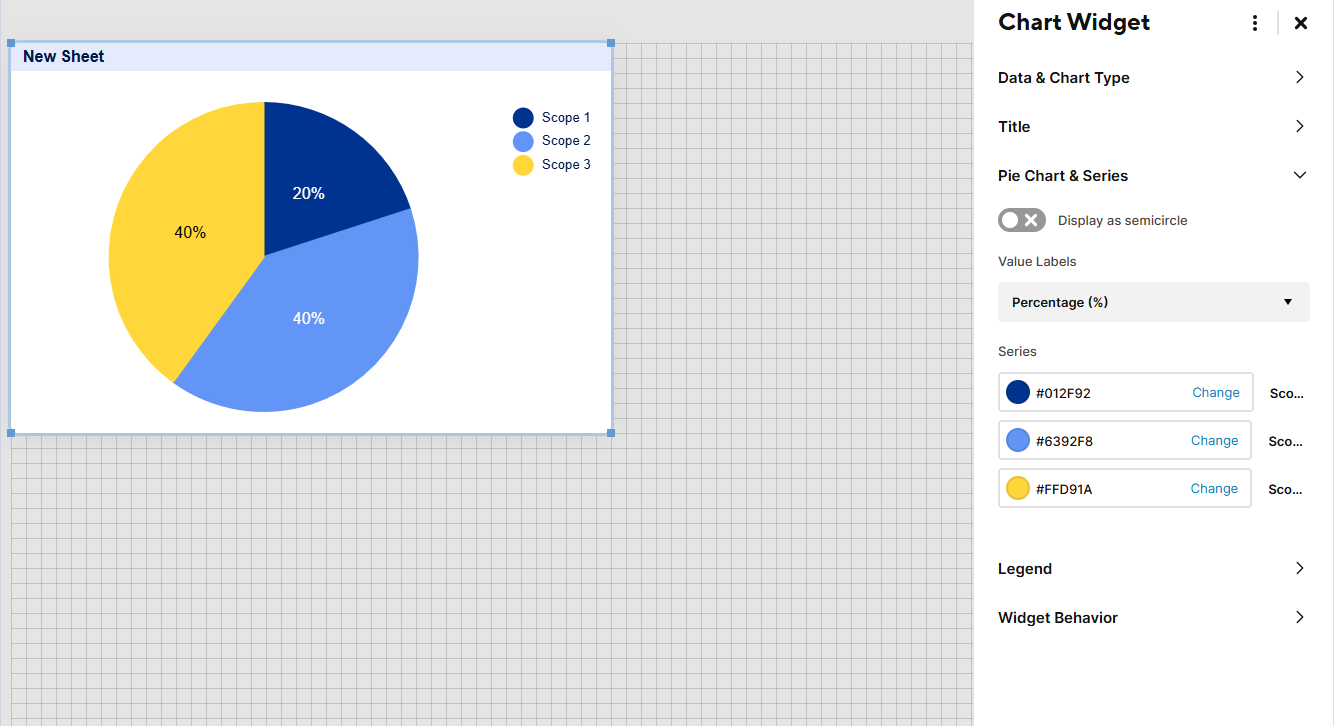Toggle Display as semicircle switch
The image size is (1337, 726).
[x=1022, y=220]
